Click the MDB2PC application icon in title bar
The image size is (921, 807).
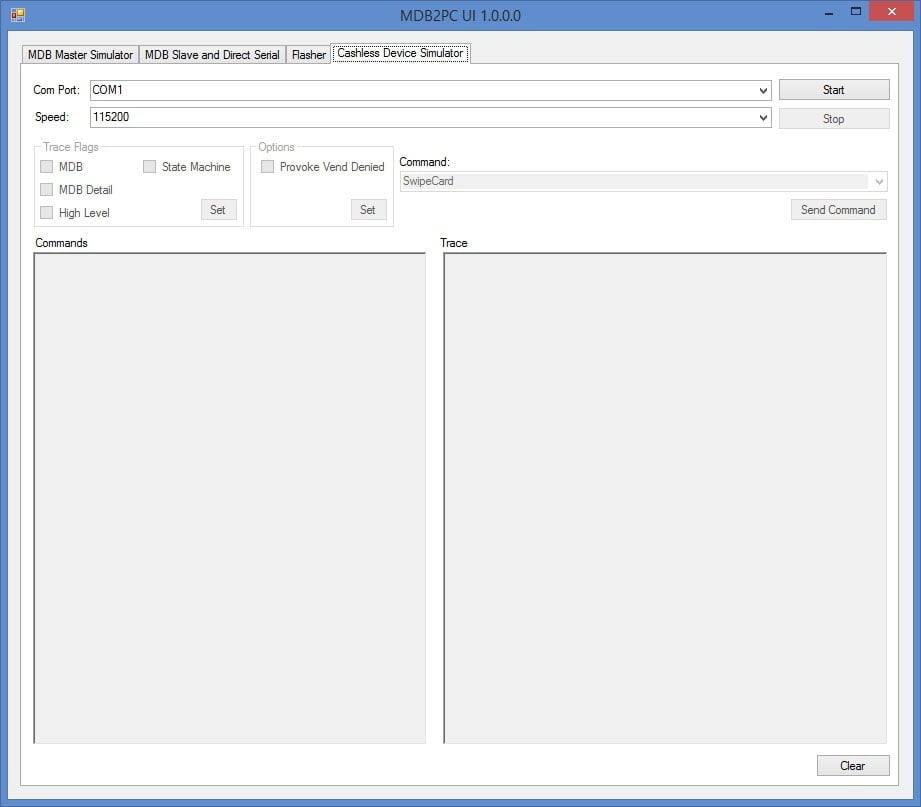click(x=16, y=12)
